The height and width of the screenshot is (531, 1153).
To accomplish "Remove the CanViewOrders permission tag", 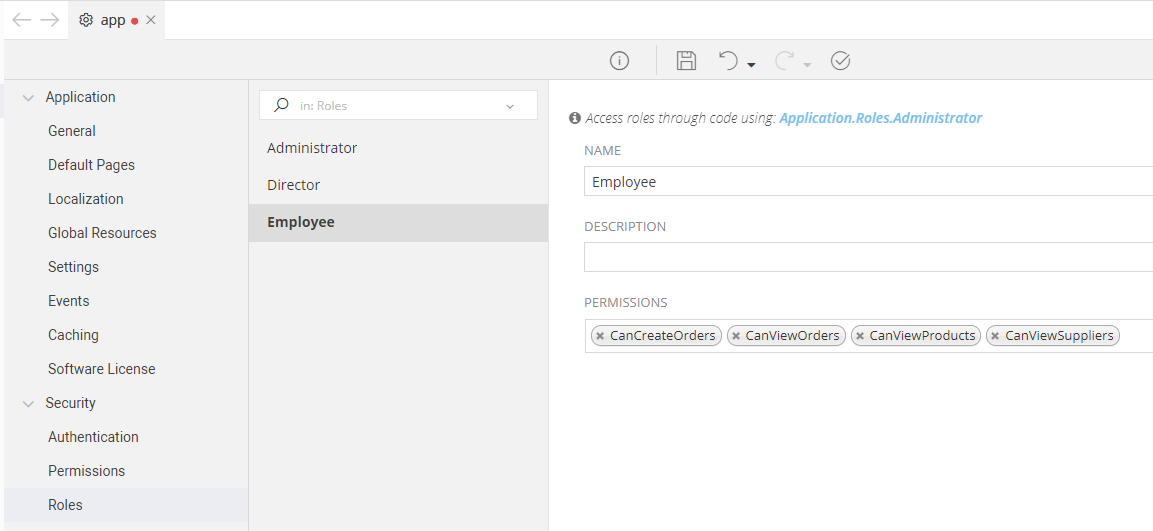I will (x=736, y=336).
